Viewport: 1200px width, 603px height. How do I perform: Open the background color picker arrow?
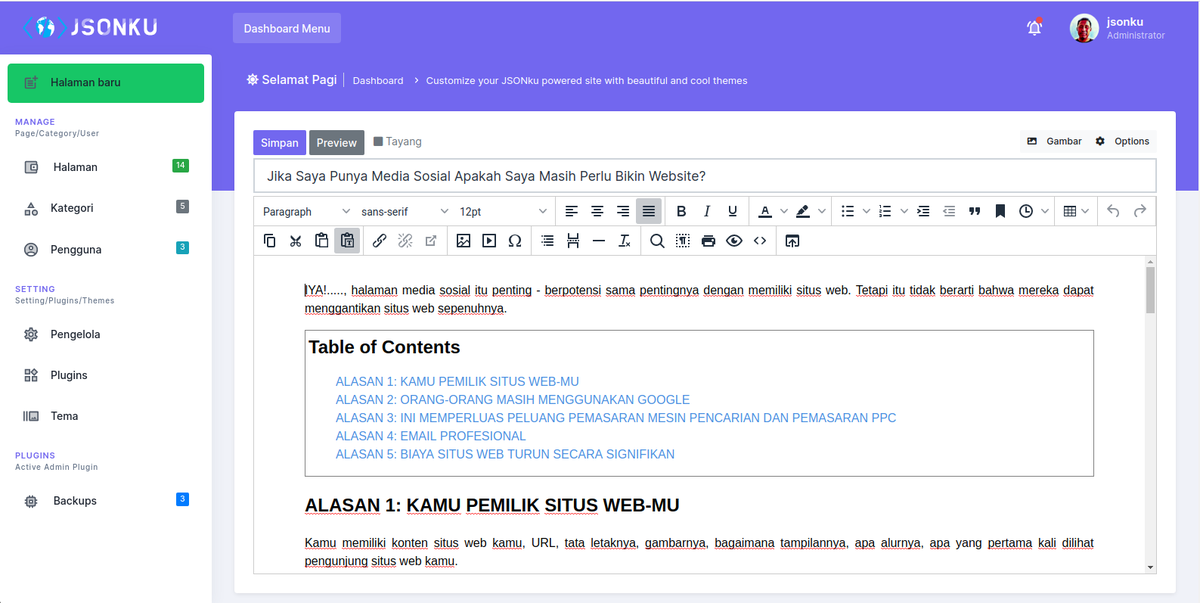pos(822,211)
